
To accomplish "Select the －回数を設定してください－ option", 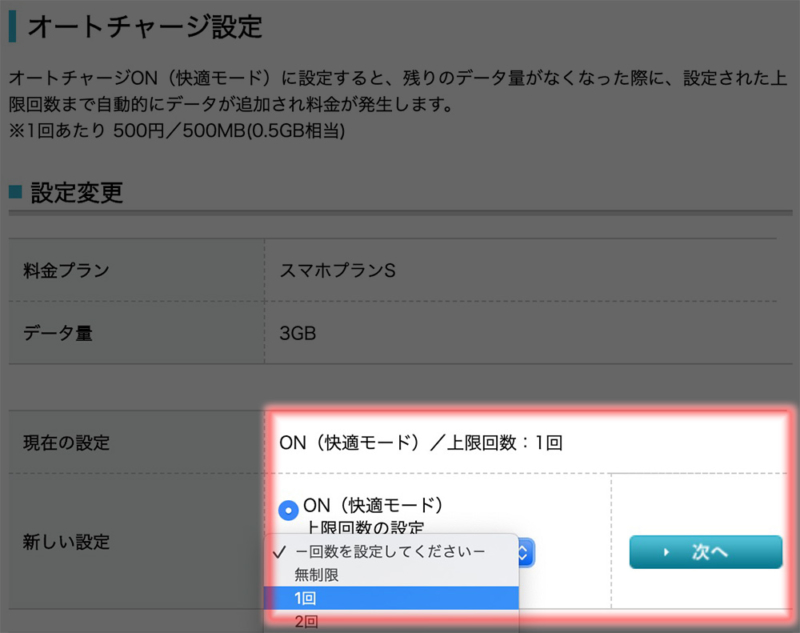I will coord(391,551).
